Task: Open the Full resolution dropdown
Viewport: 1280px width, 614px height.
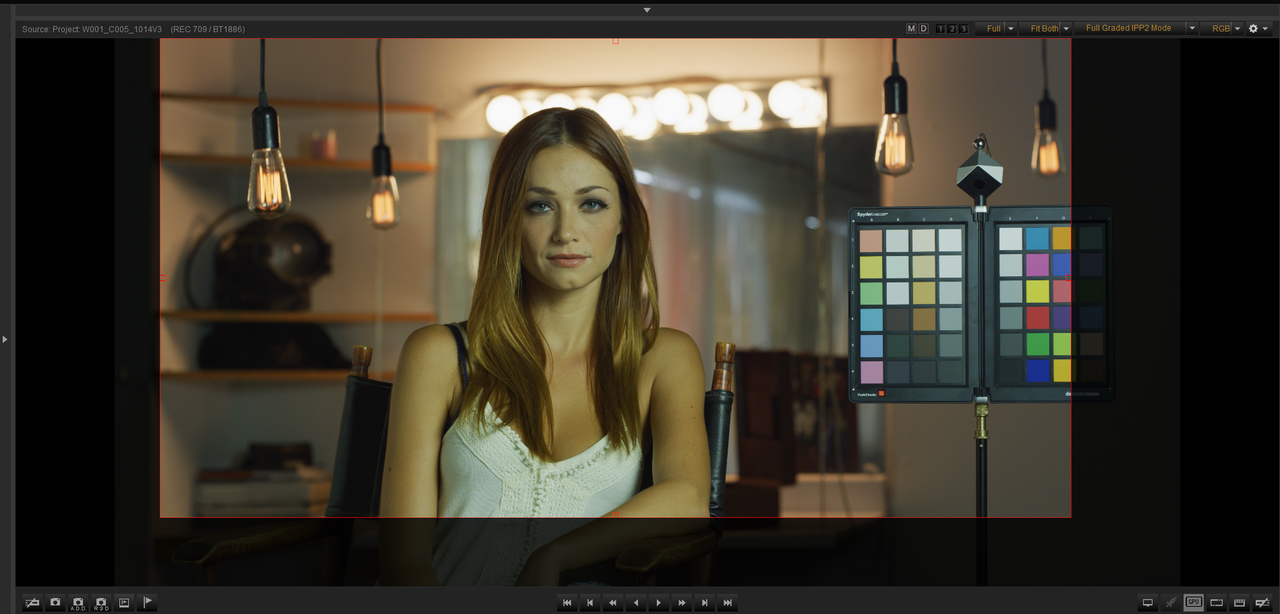Action: [996, 29]
